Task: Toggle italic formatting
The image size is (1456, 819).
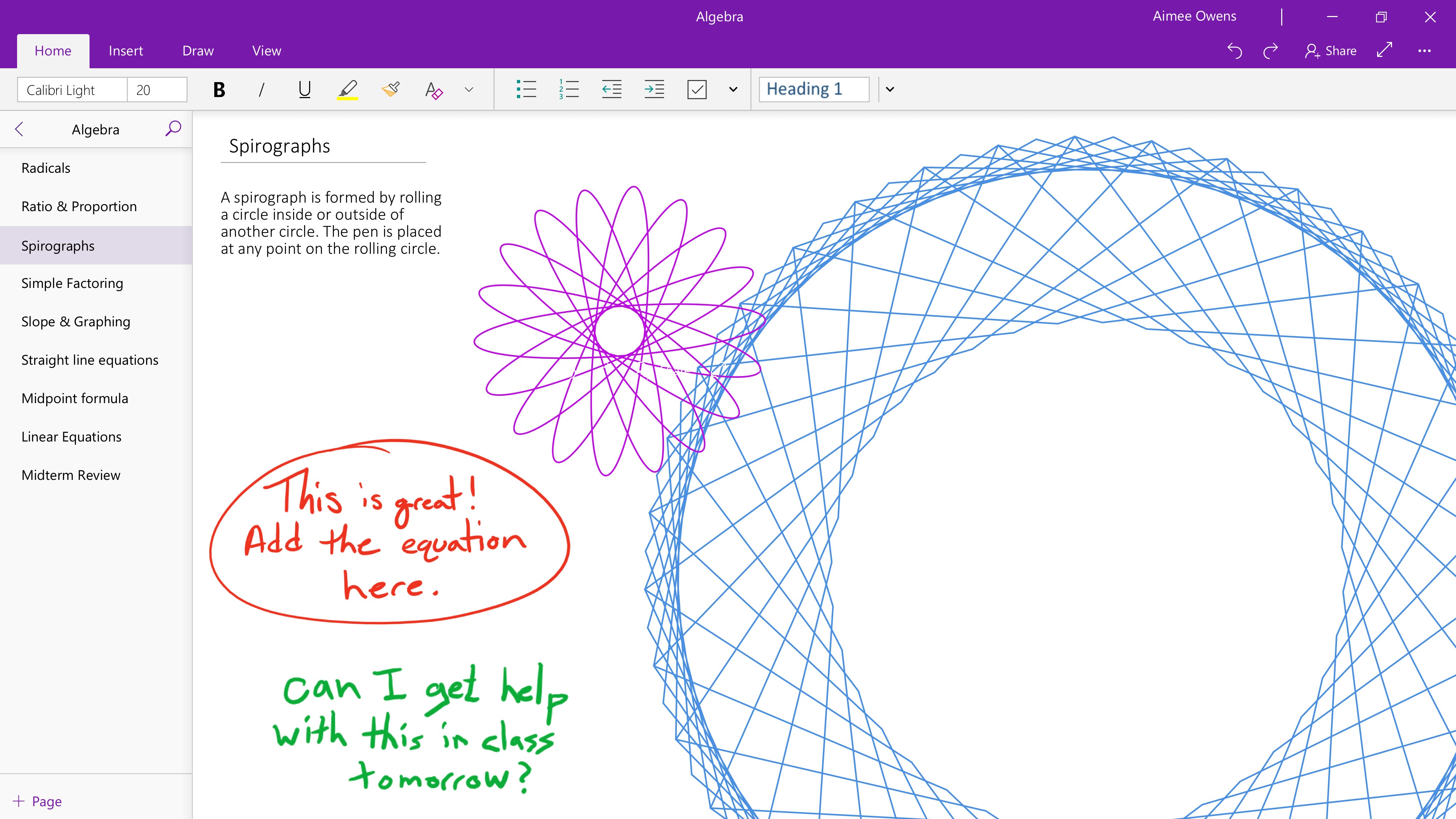Action: click(x=261, y=89)
